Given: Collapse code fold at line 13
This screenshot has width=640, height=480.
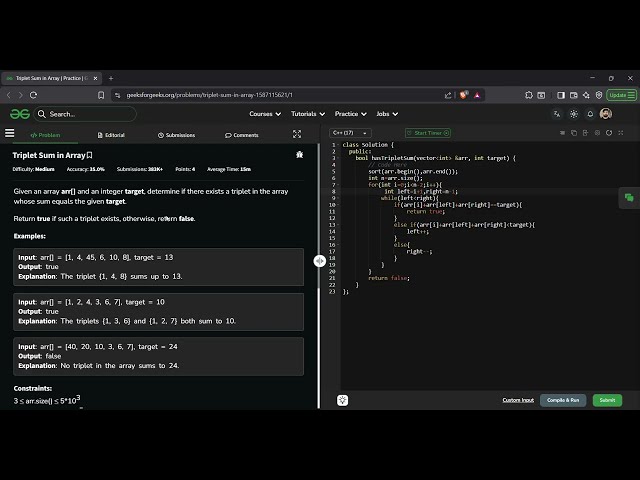Looking at the screenshot, I should point(338,225).
